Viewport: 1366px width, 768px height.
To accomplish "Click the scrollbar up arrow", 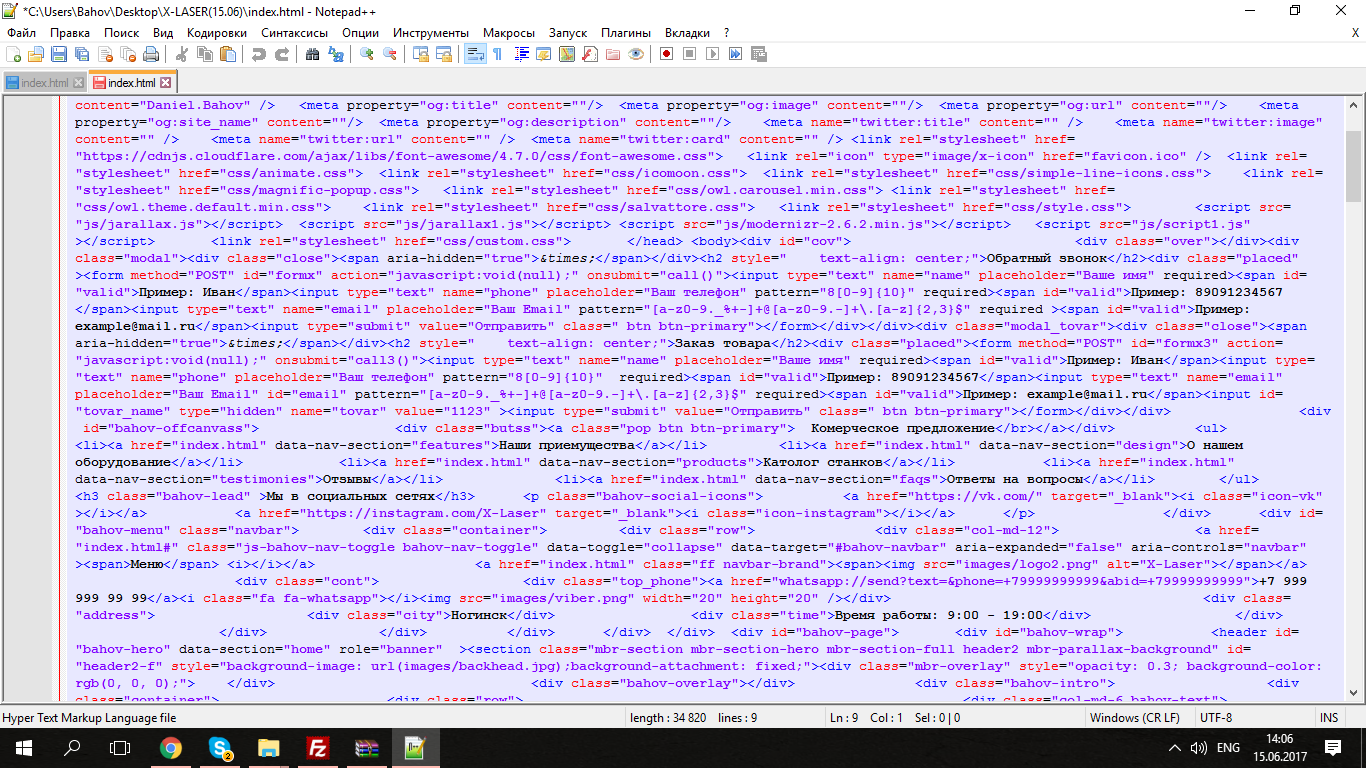I will (1354, 106).
